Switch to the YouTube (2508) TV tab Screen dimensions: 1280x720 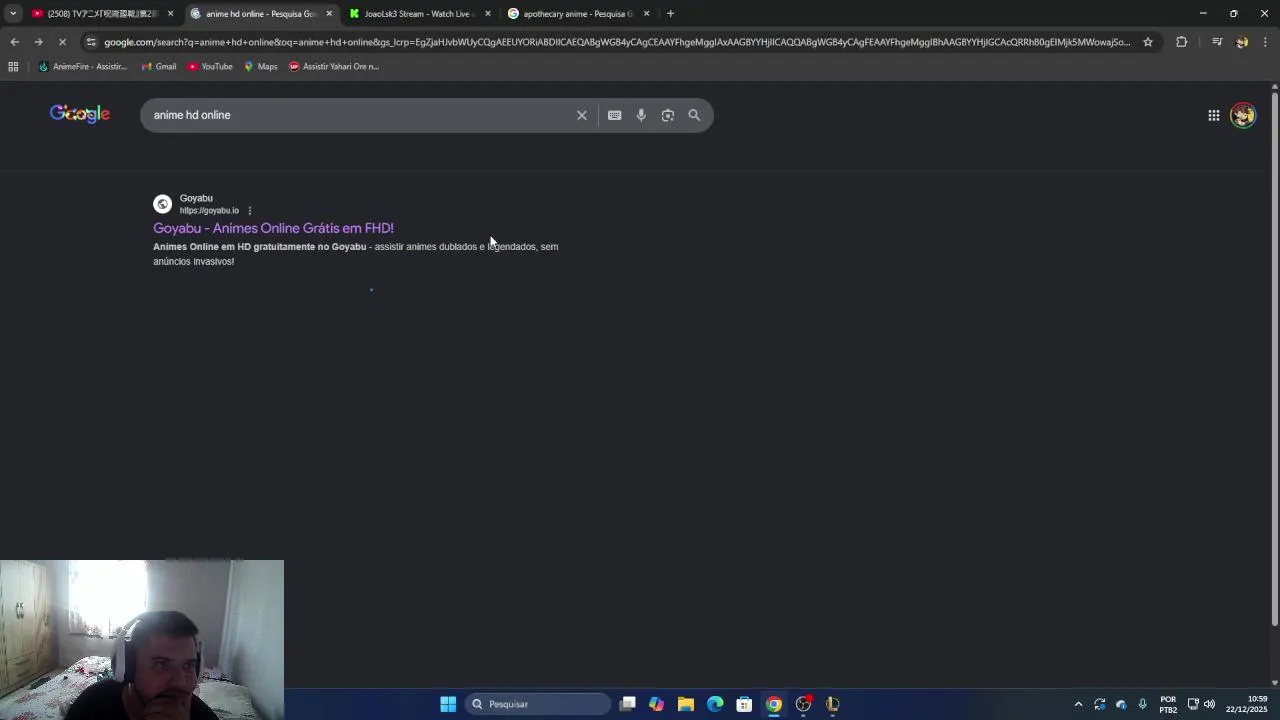tap(102, 13)
